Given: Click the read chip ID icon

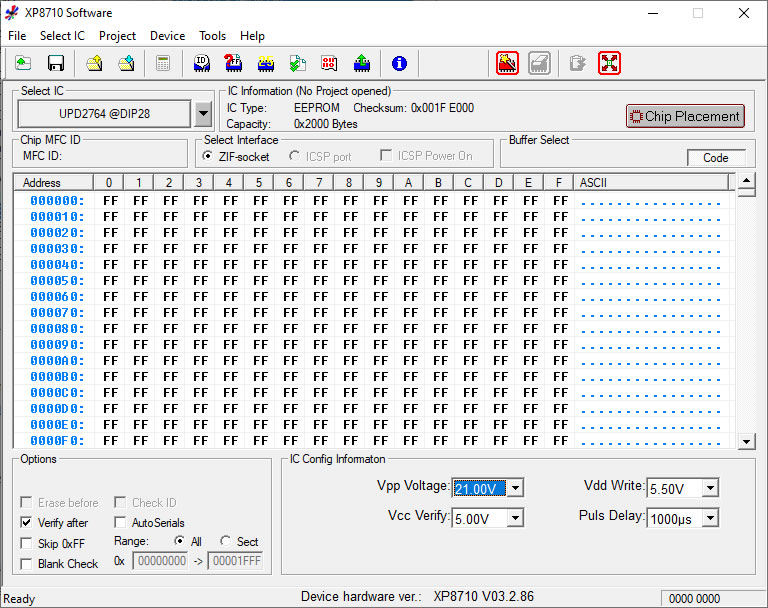Looking at the screenshot, I should point(201,64).
